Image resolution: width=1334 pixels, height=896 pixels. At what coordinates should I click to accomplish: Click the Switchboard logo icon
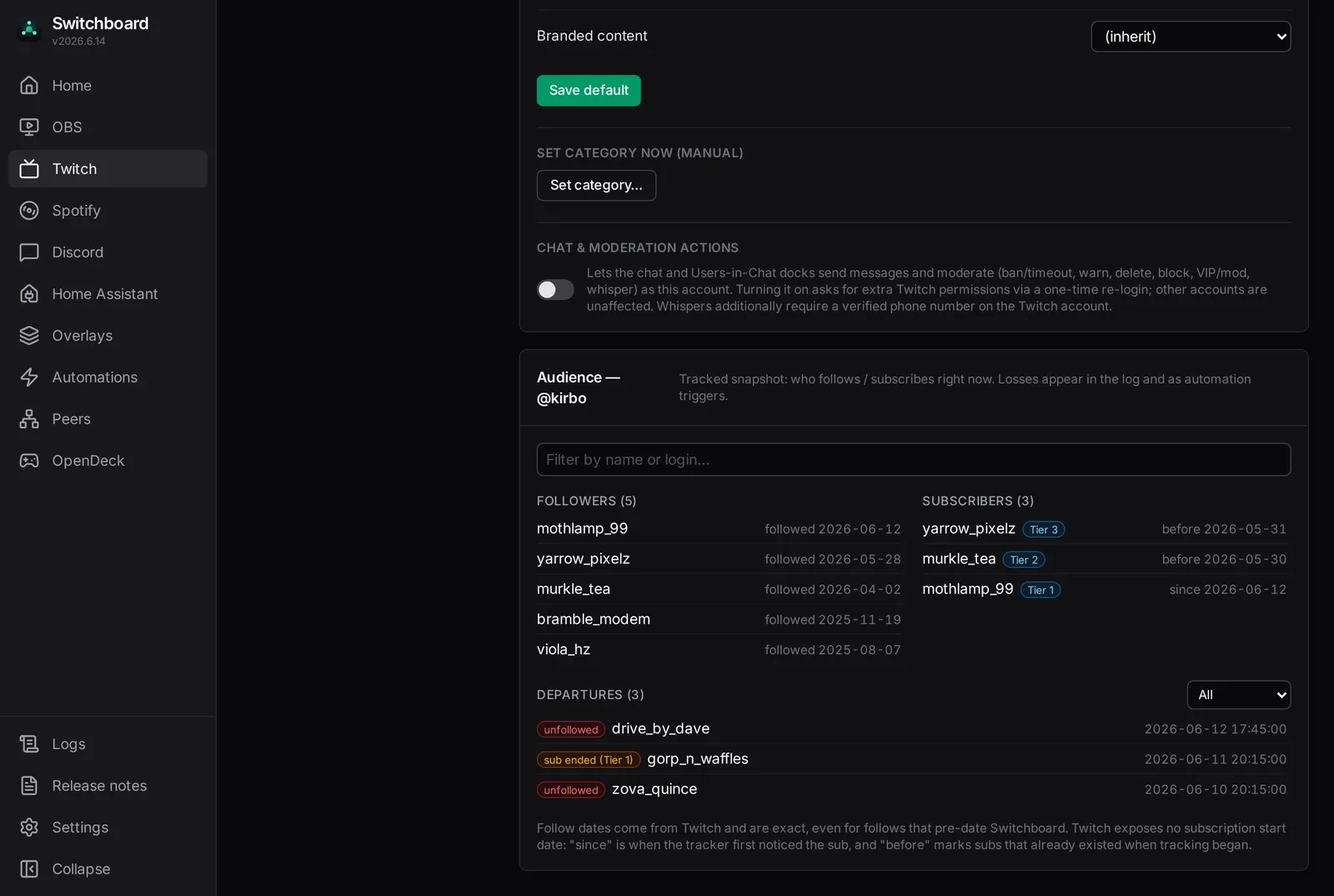point(29,30)
